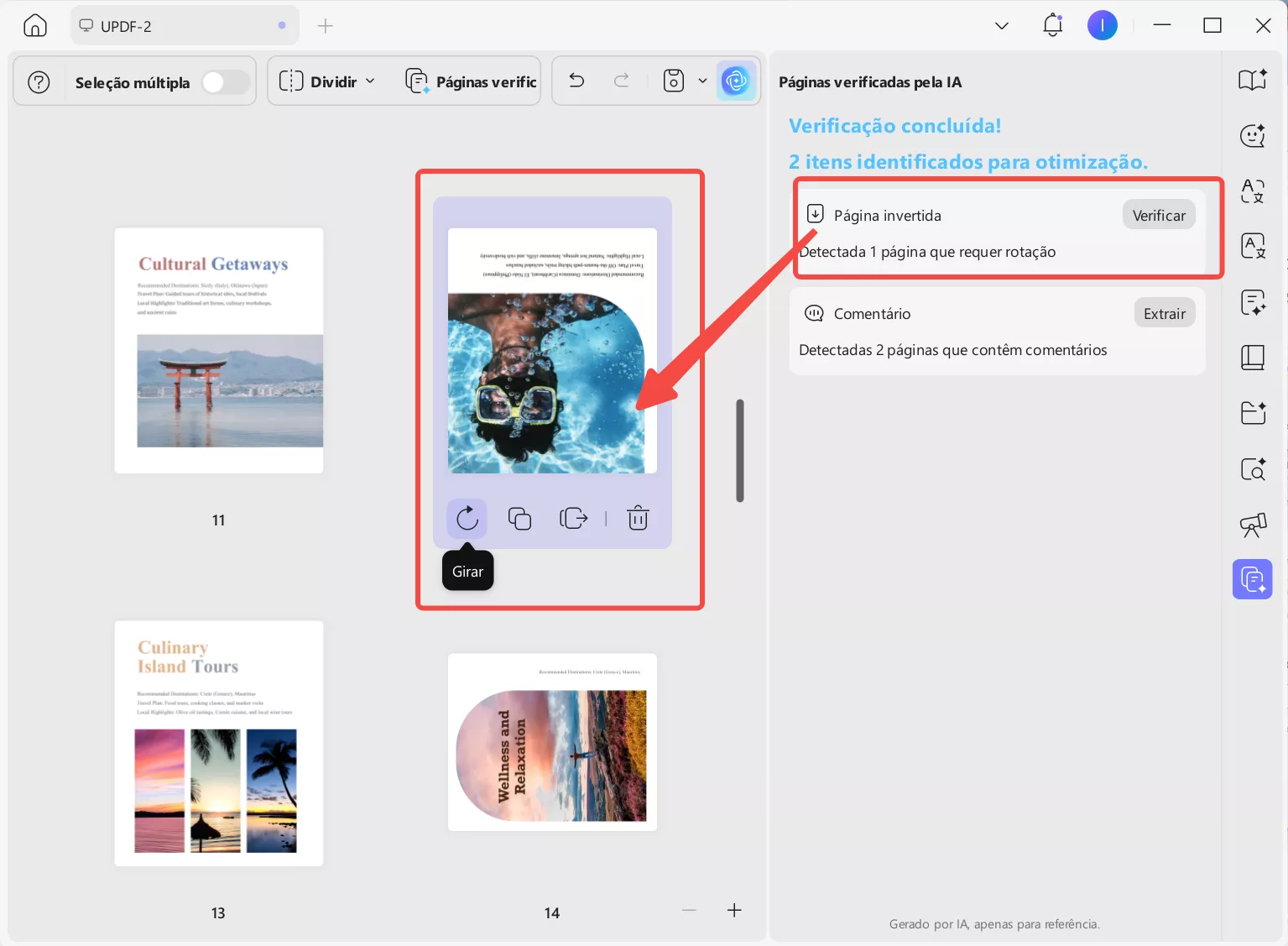Open the user account avatar

click(1102, 25)
